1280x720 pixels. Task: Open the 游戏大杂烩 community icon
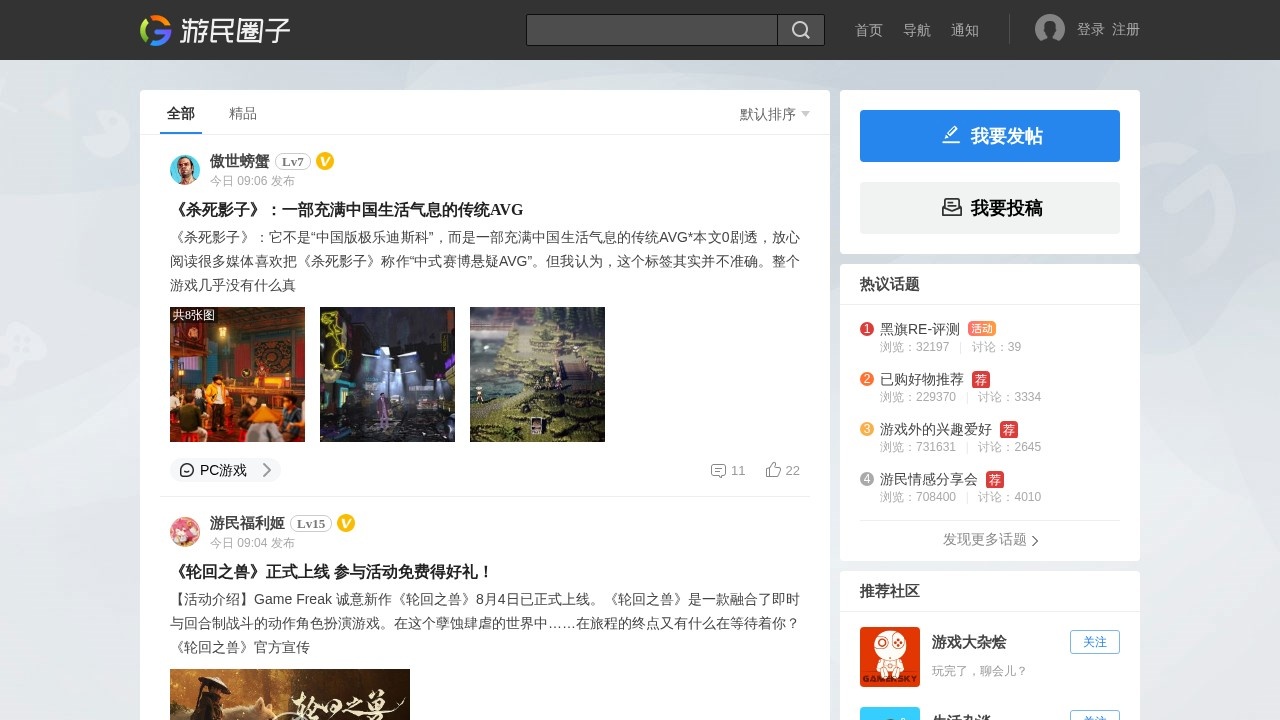click(x=890, y=657)
